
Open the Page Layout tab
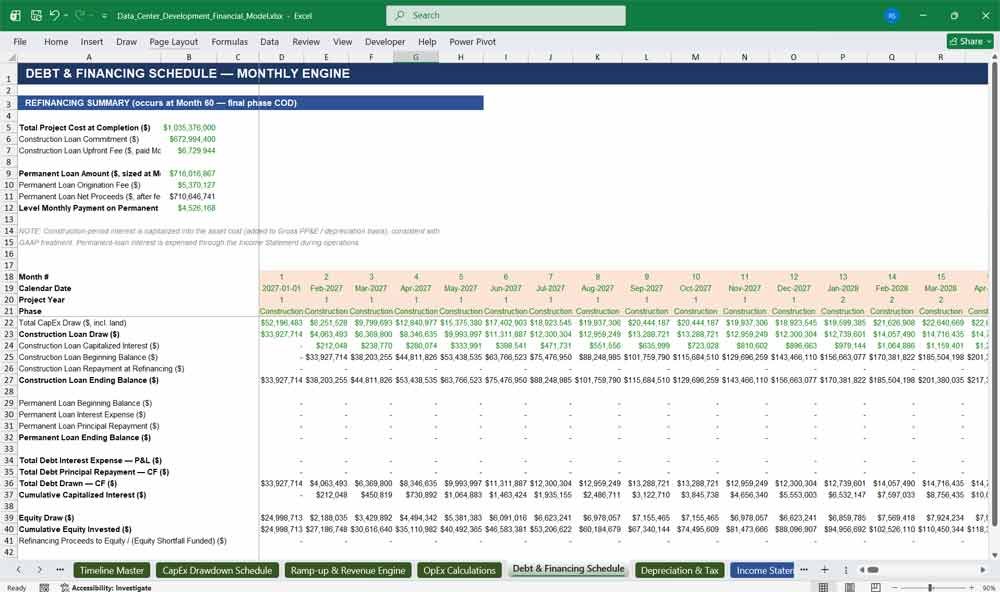click(173, 41)
